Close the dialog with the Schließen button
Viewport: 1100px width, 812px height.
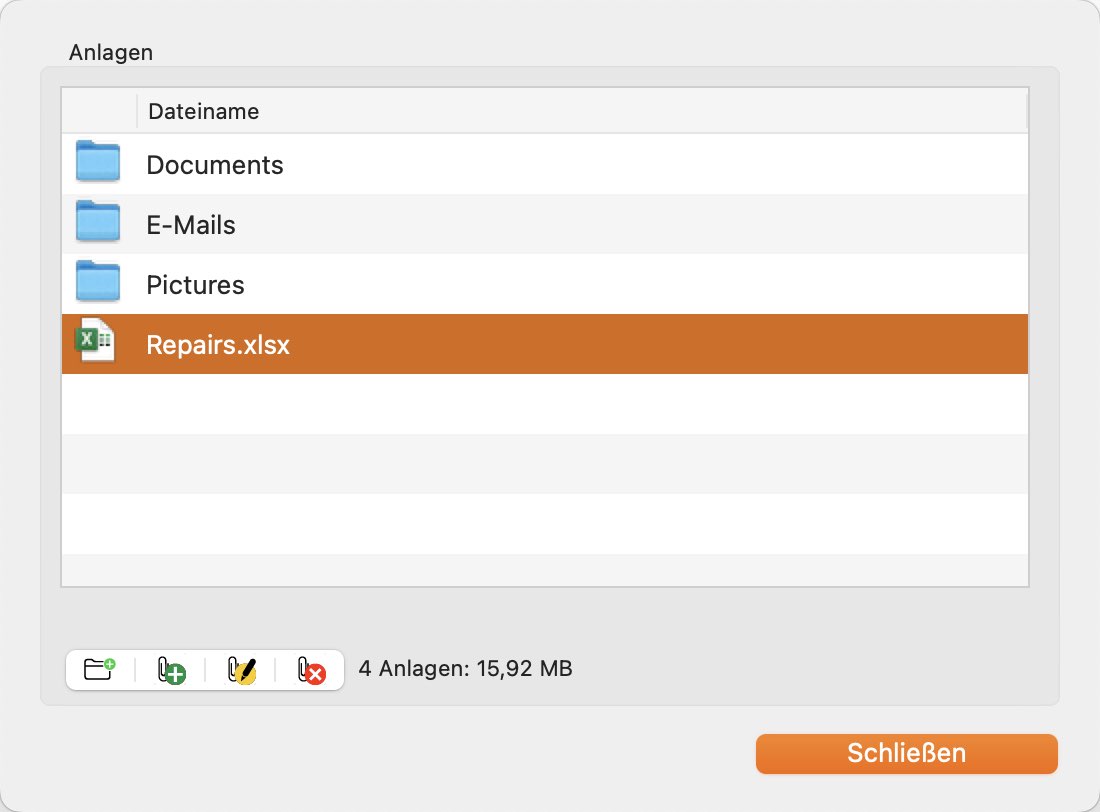(906, 754)
